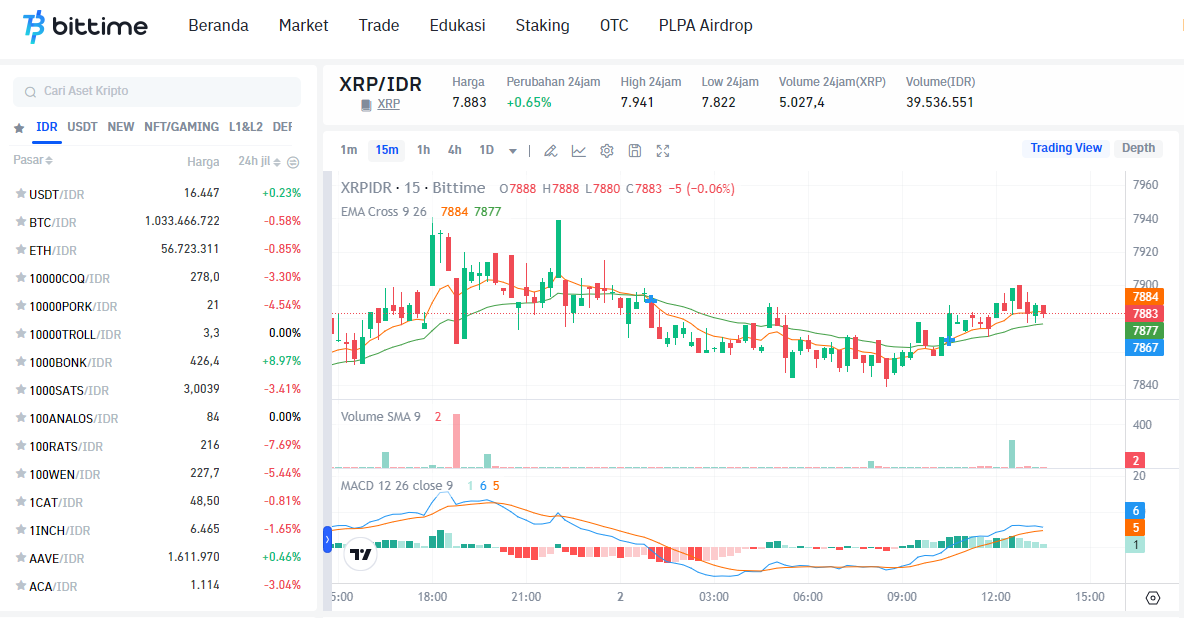
Task: Favorite the ETH/IDR pair star
Action: (20, 249)
